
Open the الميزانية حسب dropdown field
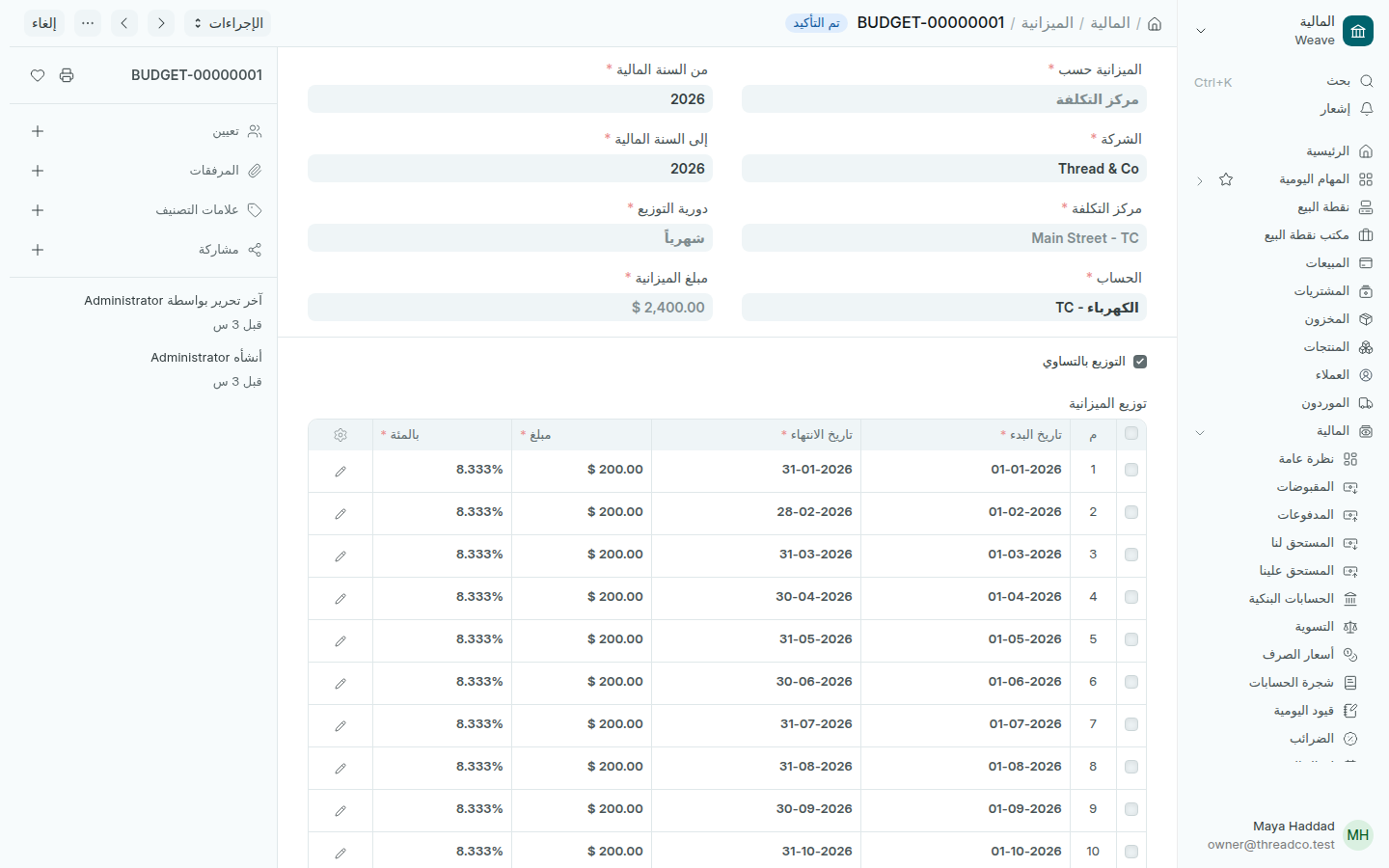pos(944,99)
